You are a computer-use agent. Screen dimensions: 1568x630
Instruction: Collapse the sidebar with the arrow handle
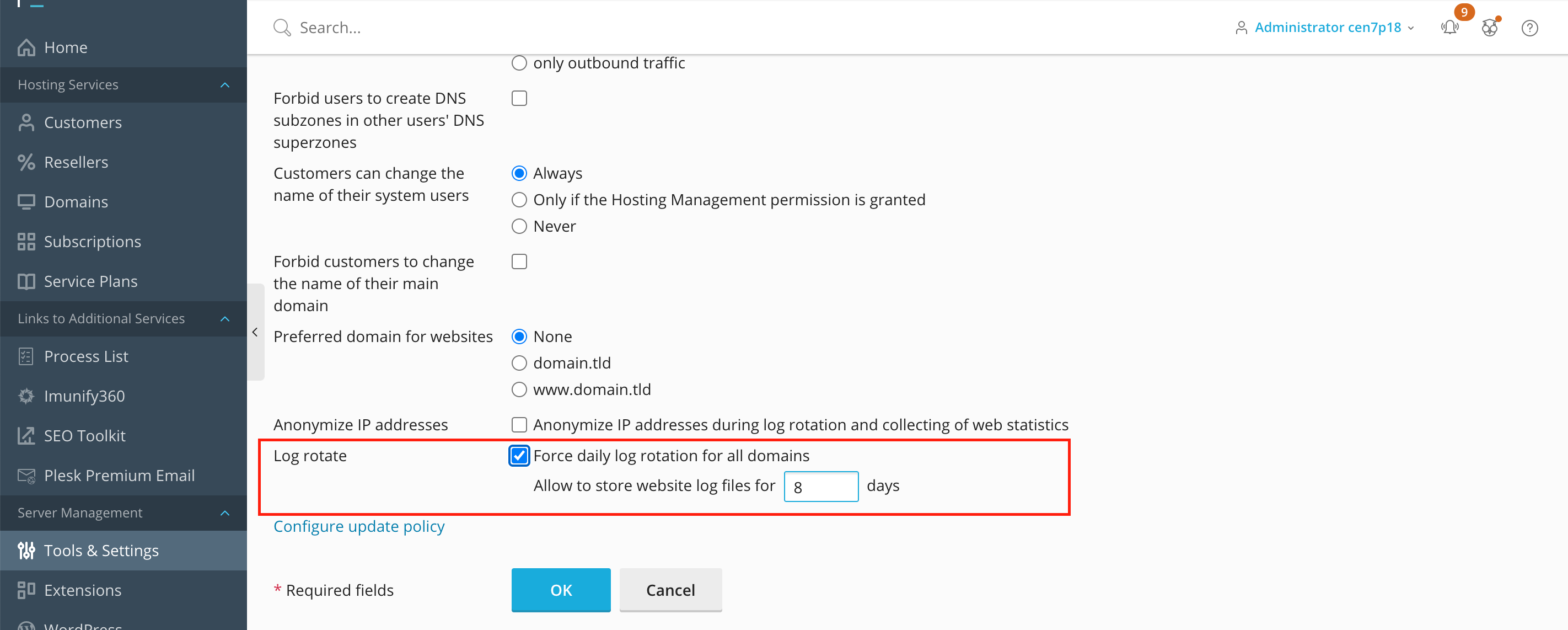(x=255, y=332)
